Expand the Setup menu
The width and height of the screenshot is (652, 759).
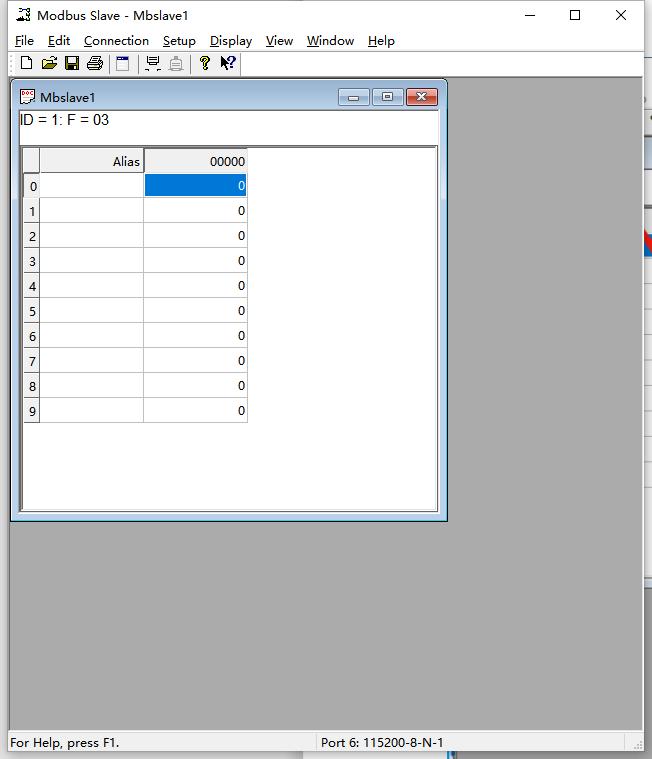[x=179, y=41]
